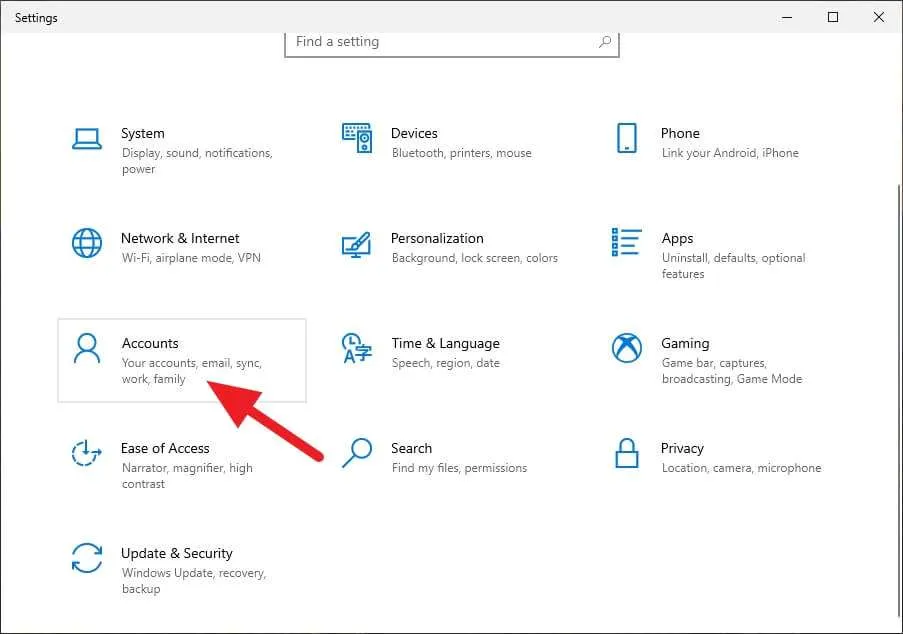Open the Privacy title
Screen dimensions: 903x634
click(x=682, y=448)
